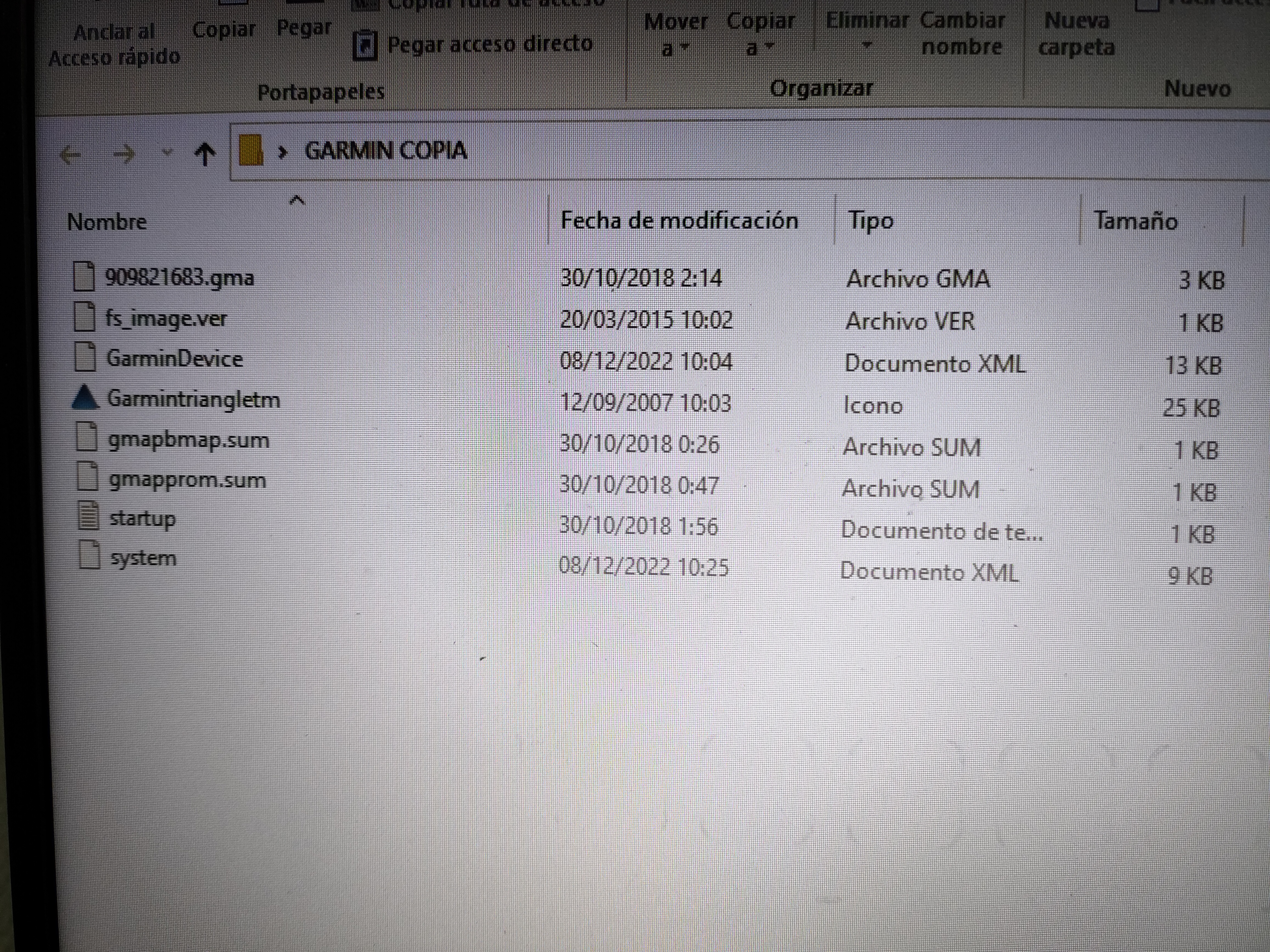The width and height of the screenshot is (1270, 952).
Task: Sort by Fecha de modificación column
Action: click(x=679, y=221)
